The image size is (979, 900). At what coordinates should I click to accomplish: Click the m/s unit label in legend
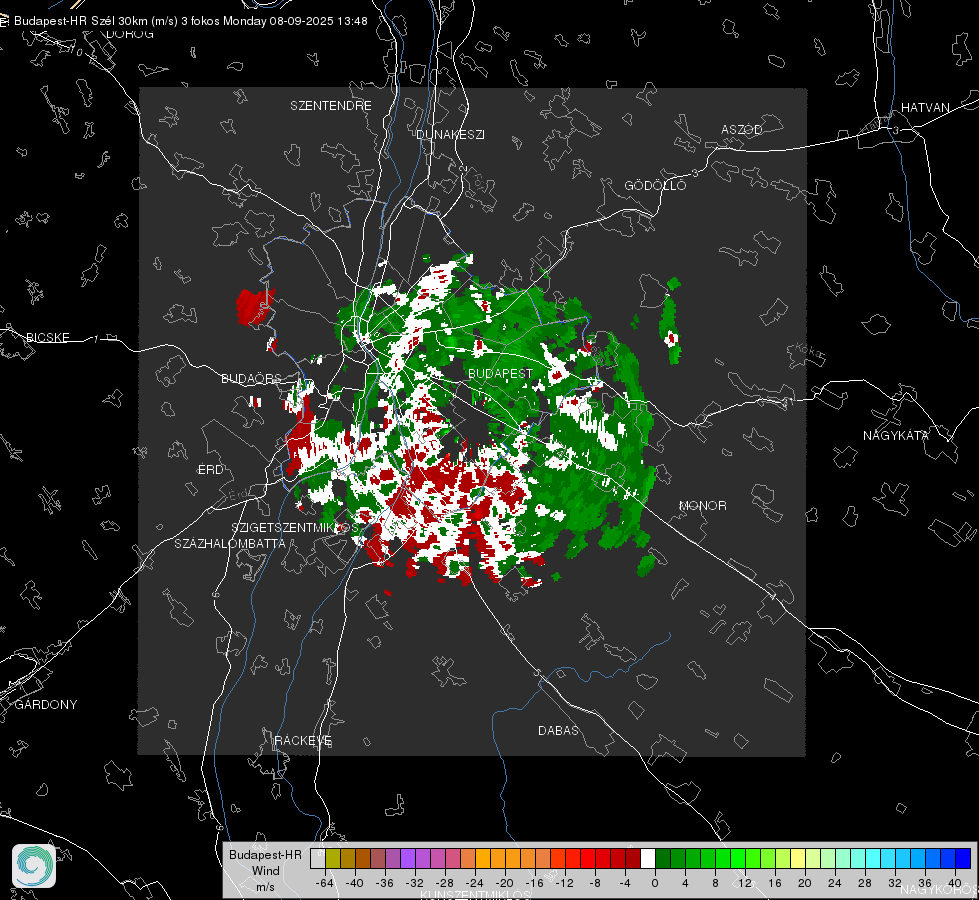point(265,887)
